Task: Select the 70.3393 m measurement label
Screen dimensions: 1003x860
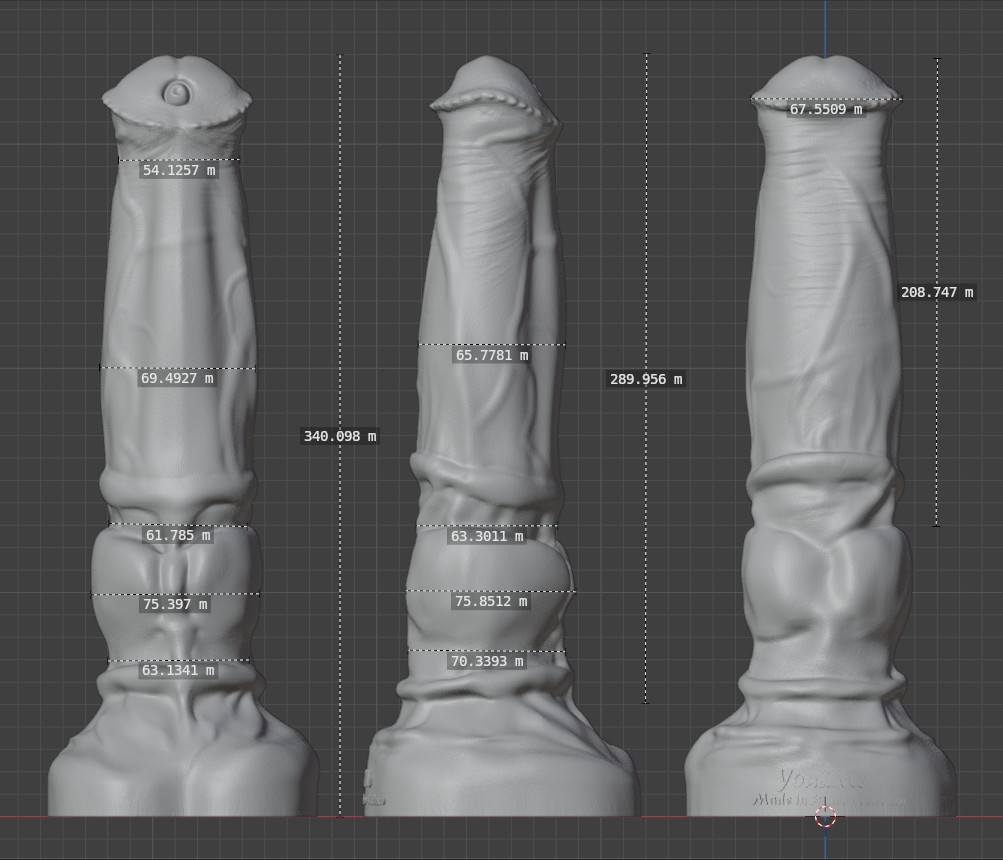Action: click(485, 661)
